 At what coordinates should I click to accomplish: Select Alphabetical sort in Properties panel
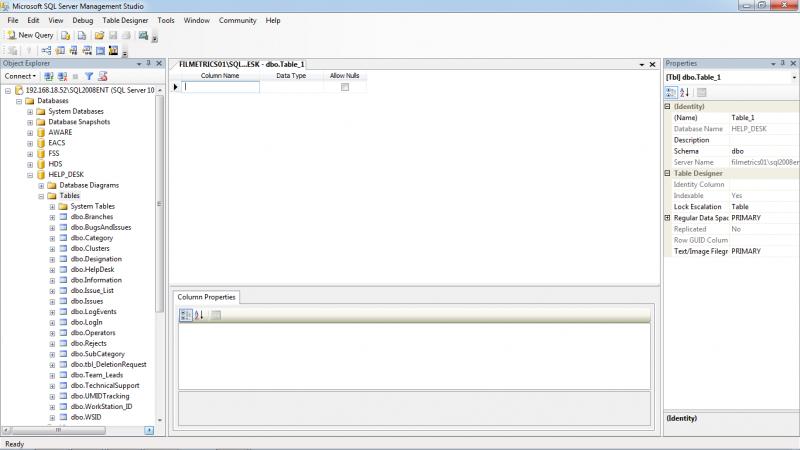click(685, 92)
